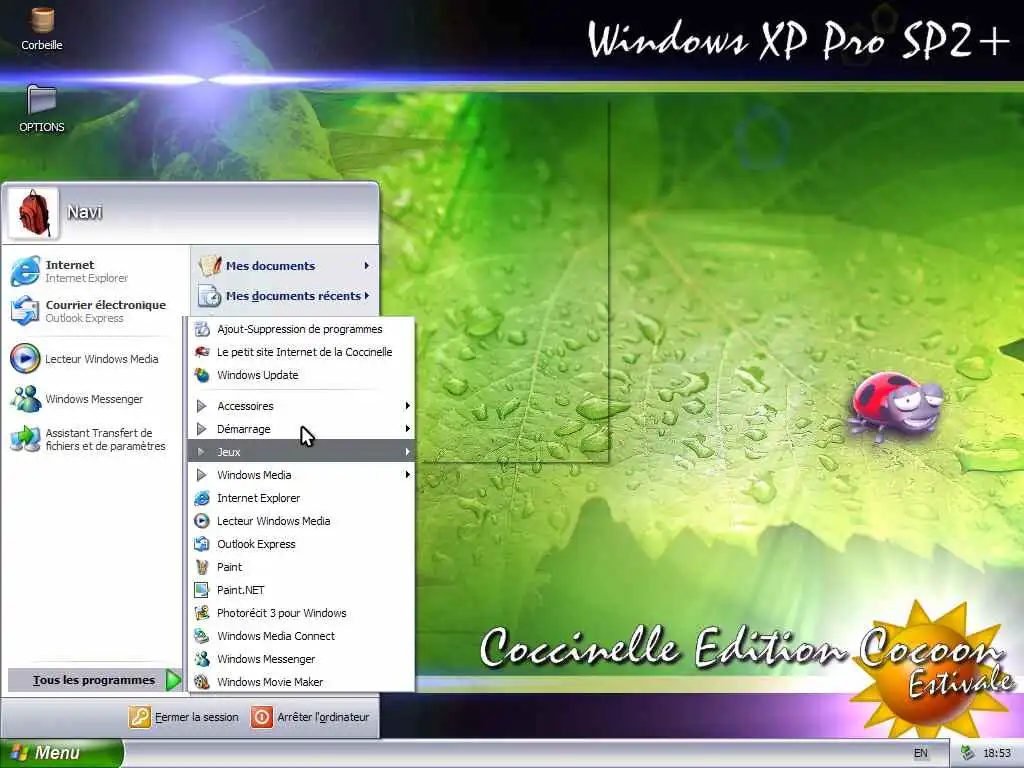Launch Internet Explorer from pinned list
The width and height of the screenshot is (1024, 768).
pyautogui.click(x=25, y=271)
